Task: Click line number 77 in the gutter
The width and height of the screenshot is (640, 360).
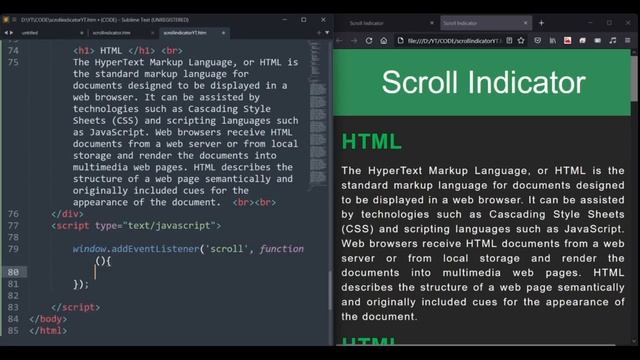Action: (x=13, y=226)
